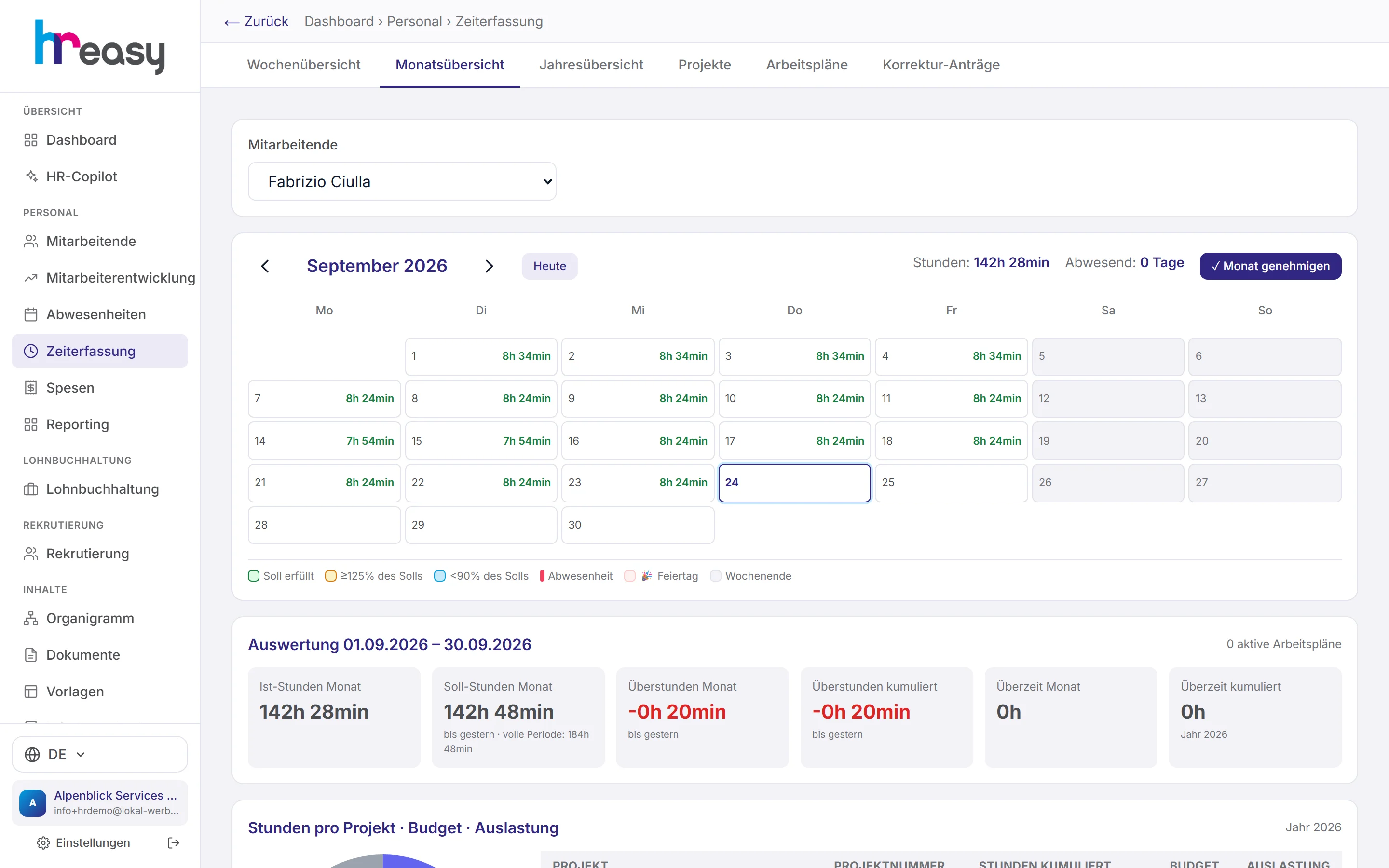
Task: Click Personal in the breadcrumb
Action: pos(414,22)
